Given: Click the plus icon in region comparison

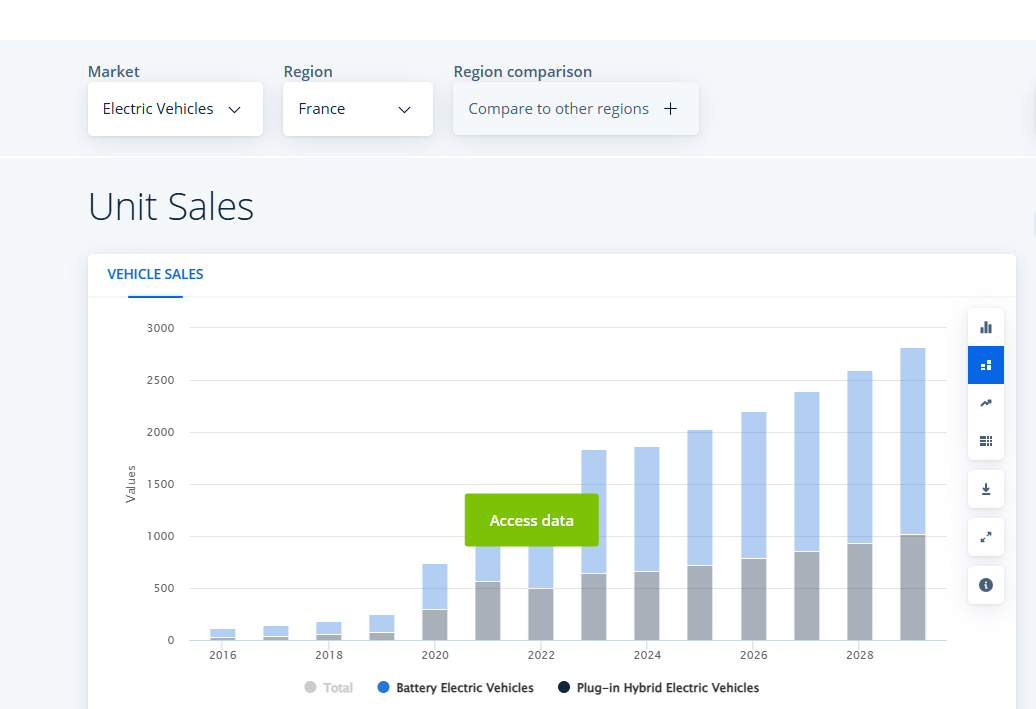Looking at the screenshot, I should coord(670,109).
